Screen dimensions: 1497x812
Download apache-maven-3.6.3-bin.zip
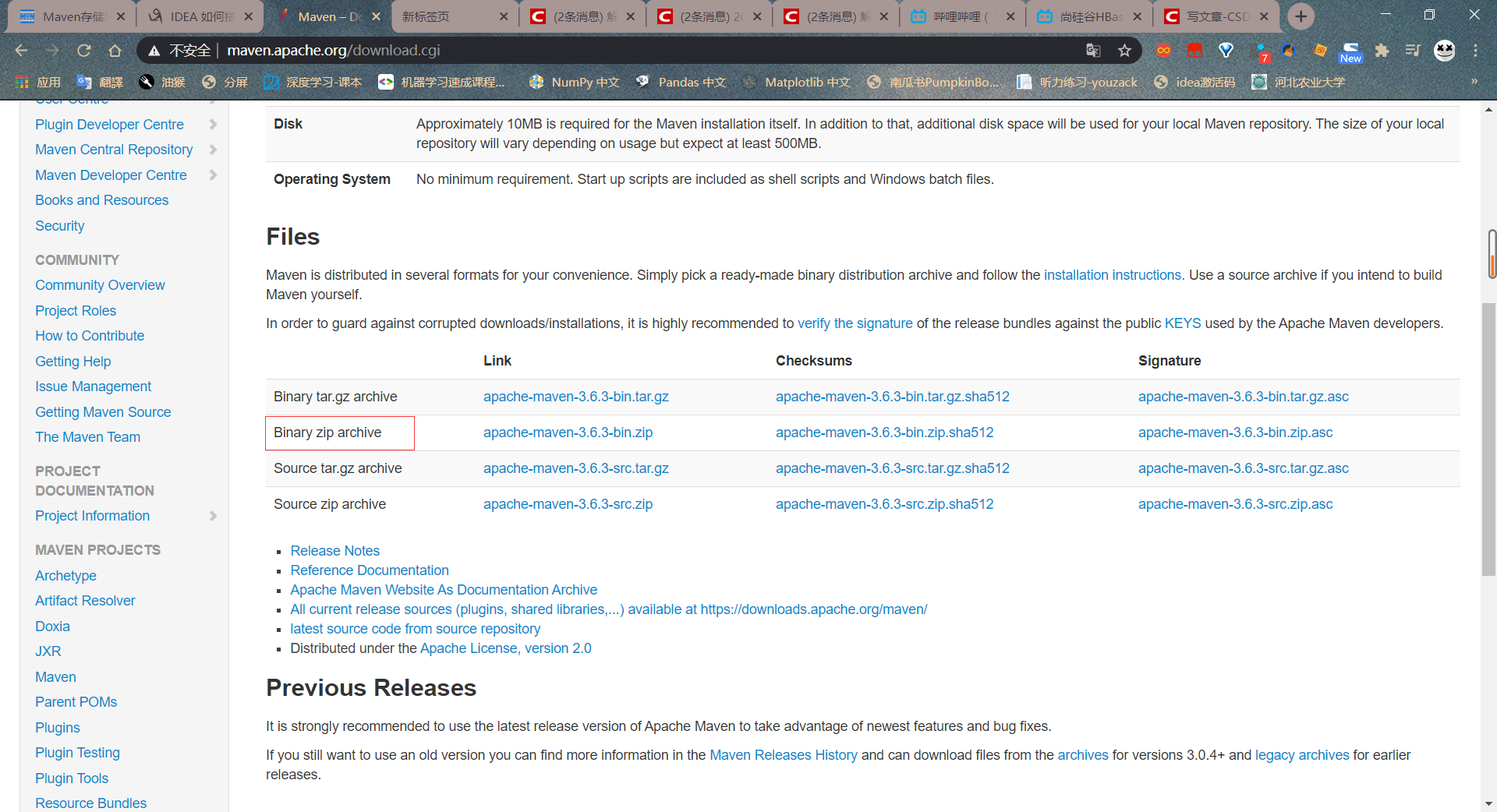568,432
